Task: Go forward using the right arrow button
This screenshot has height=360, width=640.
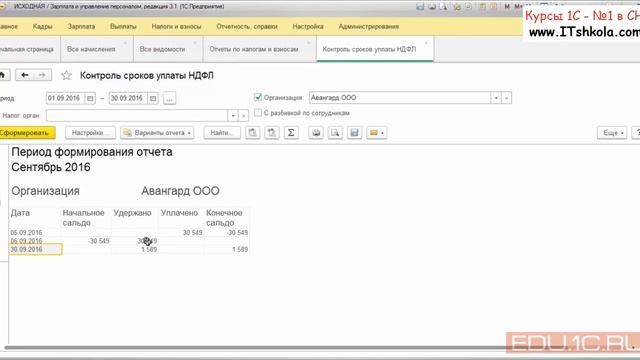Action: coord(42,75)
